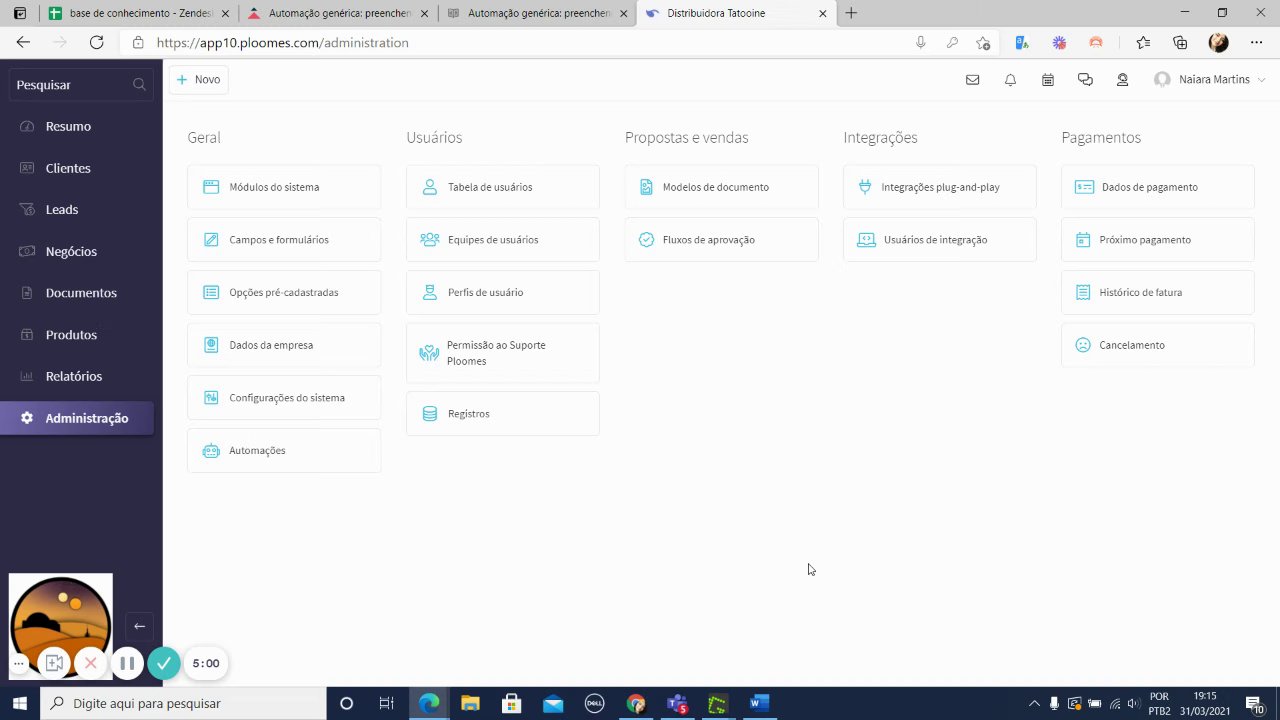The image size is (1280, 720).
Task: Go to Clientes in the sidebar
Action: pyautogui.click(x=68, y=169)
